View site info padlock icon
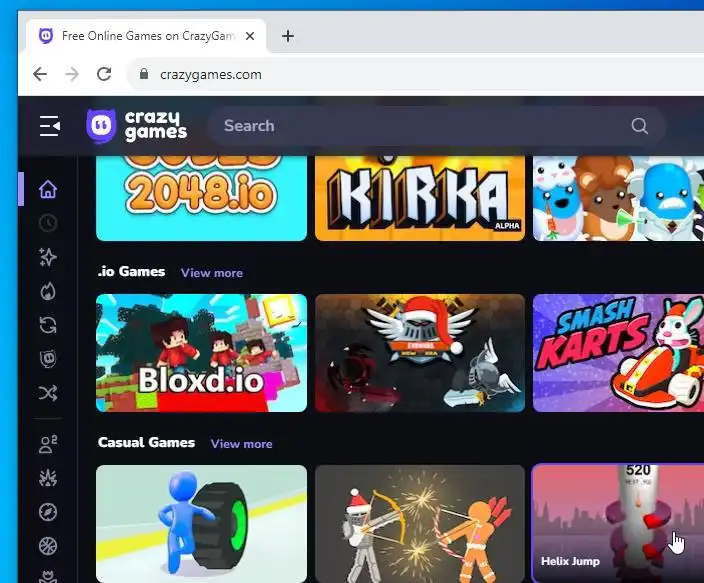Image resolution: width=704 pixels, height=583 pixels. coord(144,74)
